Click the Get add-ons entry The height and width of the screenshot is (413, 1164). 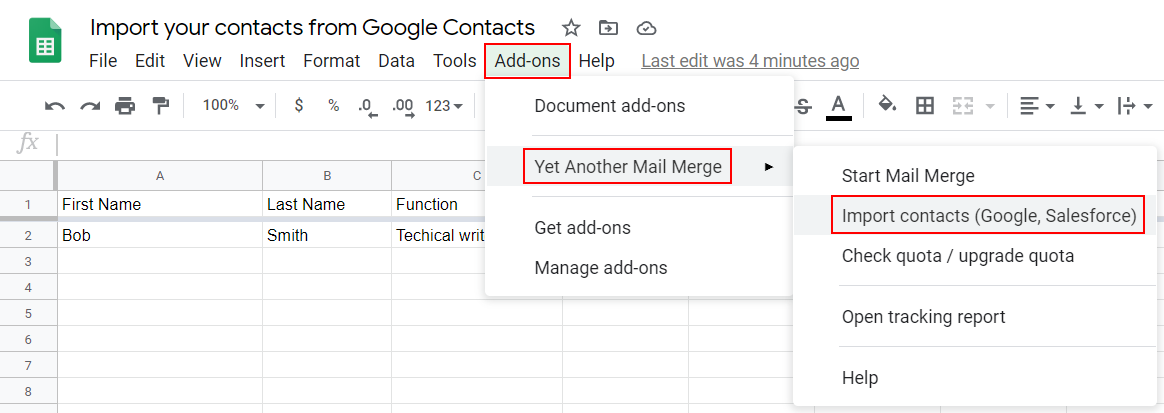click(583, 228)
